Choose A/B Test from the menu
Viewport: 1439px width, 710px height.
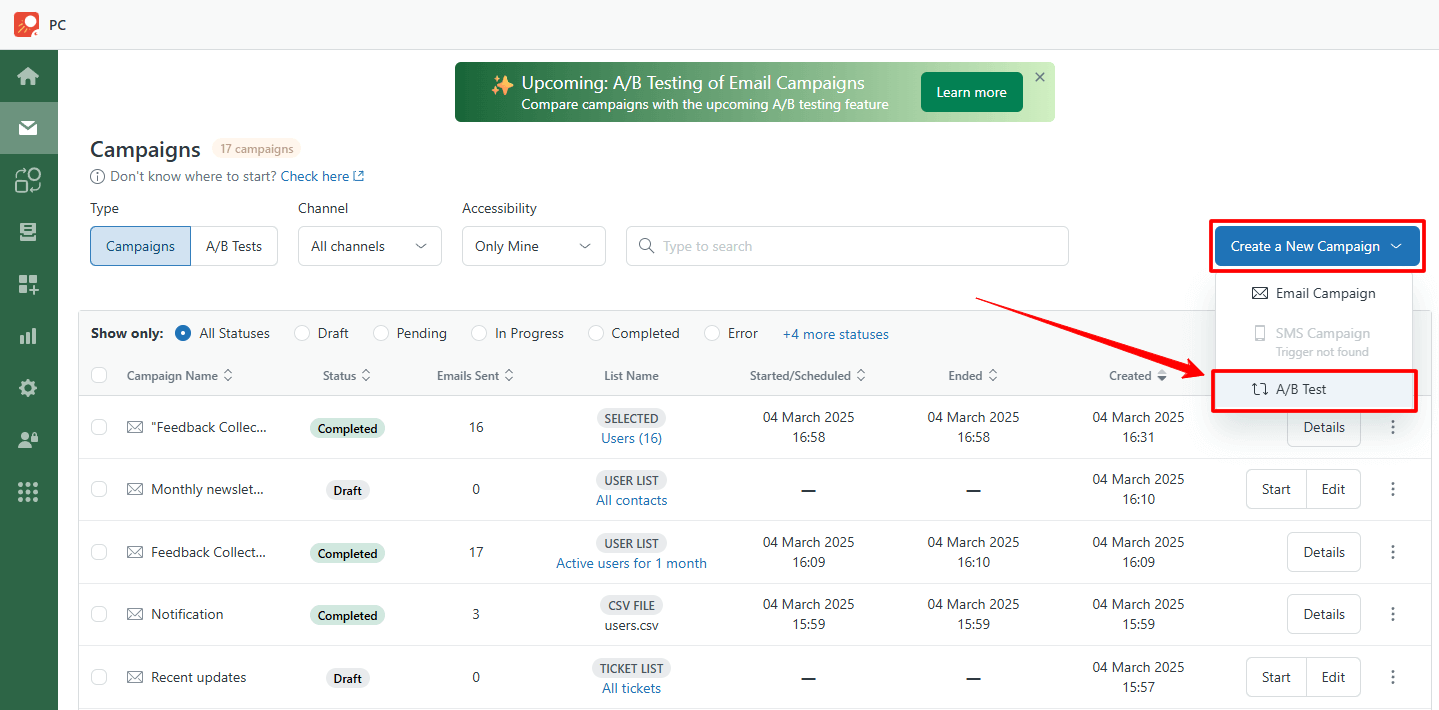pos(1314,389)
